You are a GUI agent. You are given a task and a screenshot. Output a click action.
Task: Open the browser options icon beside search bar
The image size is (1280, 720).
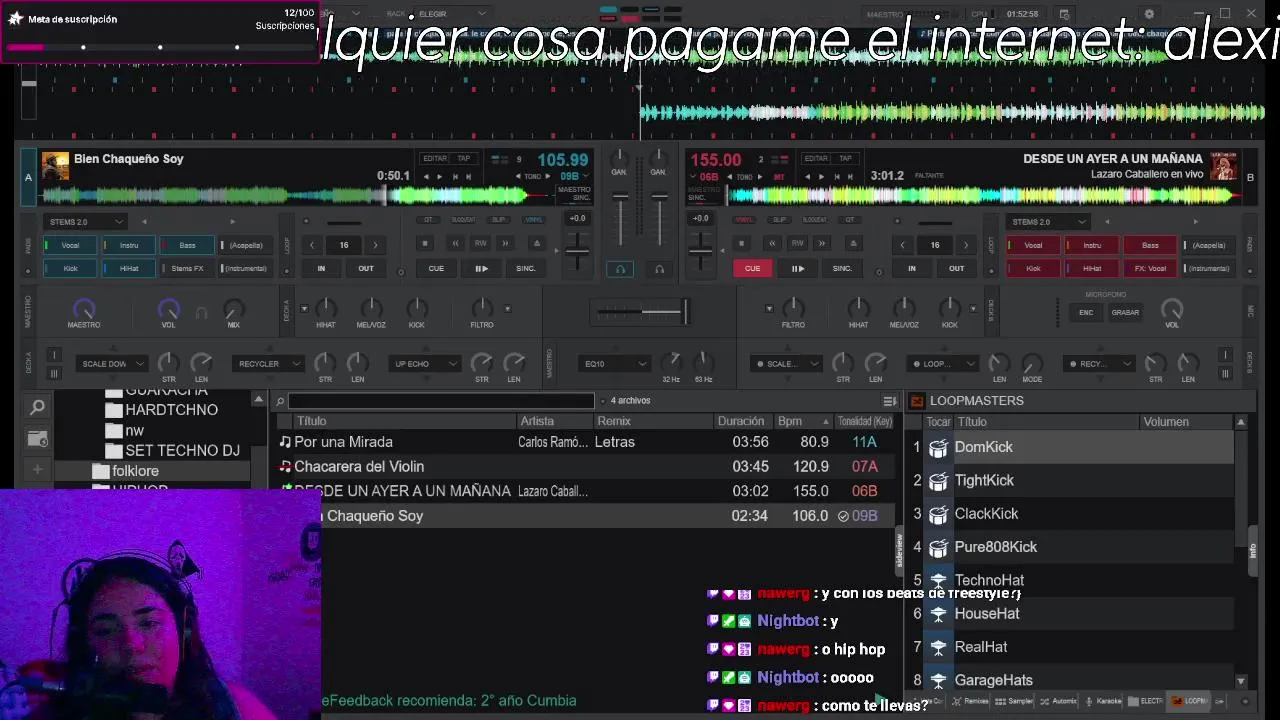click(889, 401)
